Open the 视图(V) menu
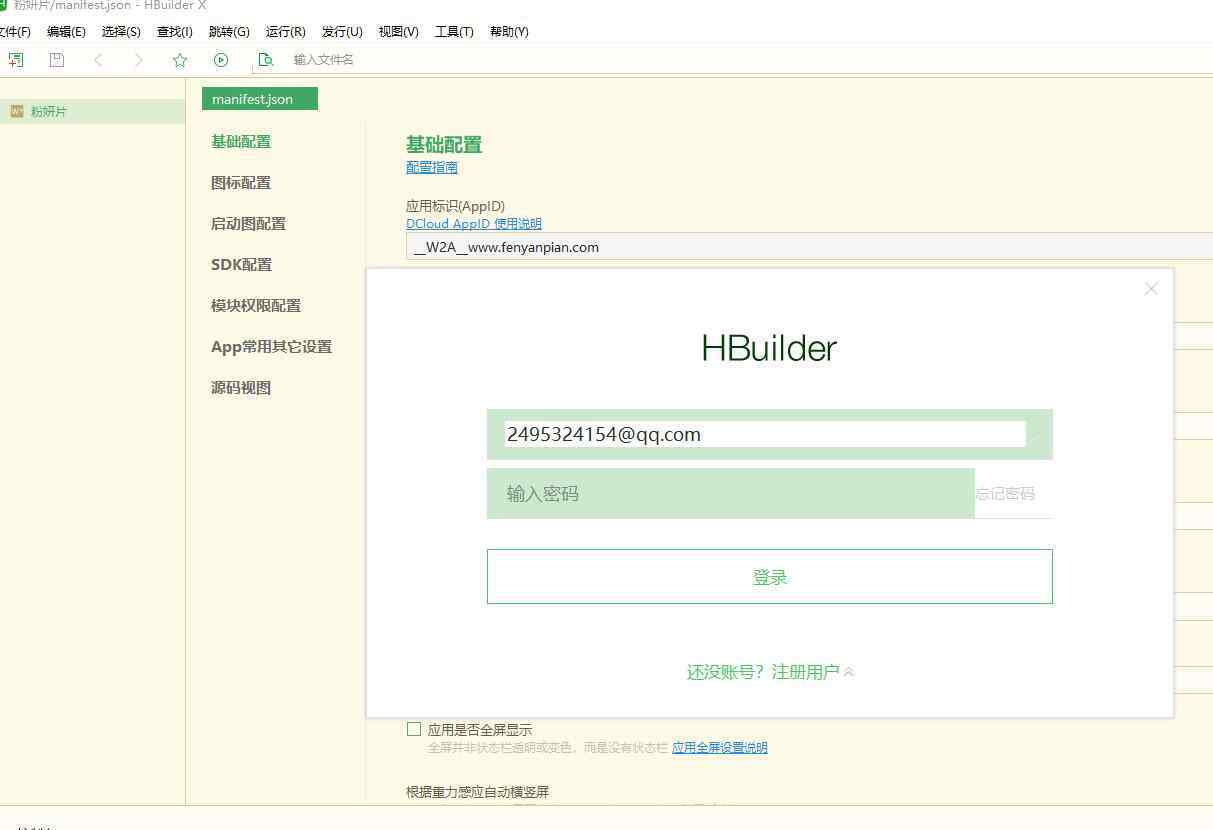 (x=398, y=32)
